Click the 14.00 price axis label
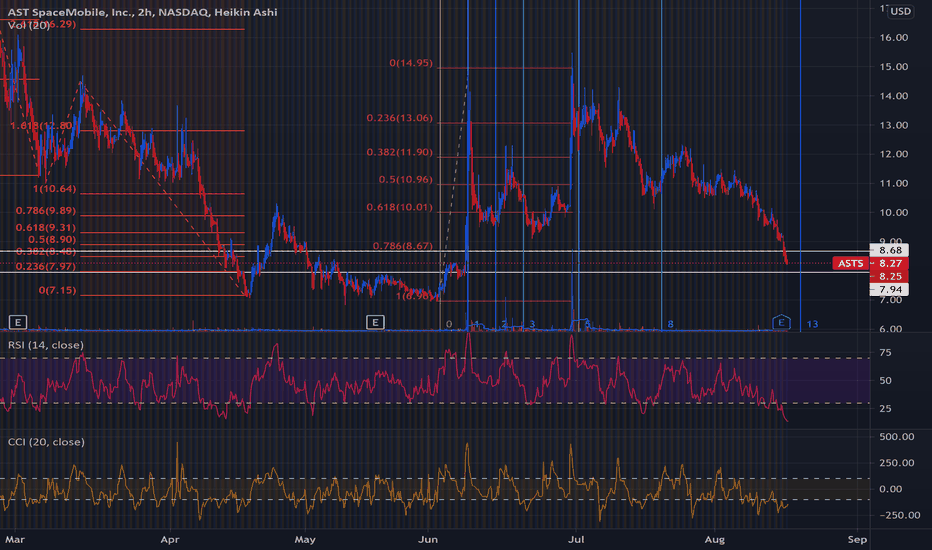Viewport: 932px width, 550px height. pyautogui.click(x=893, y=96)
